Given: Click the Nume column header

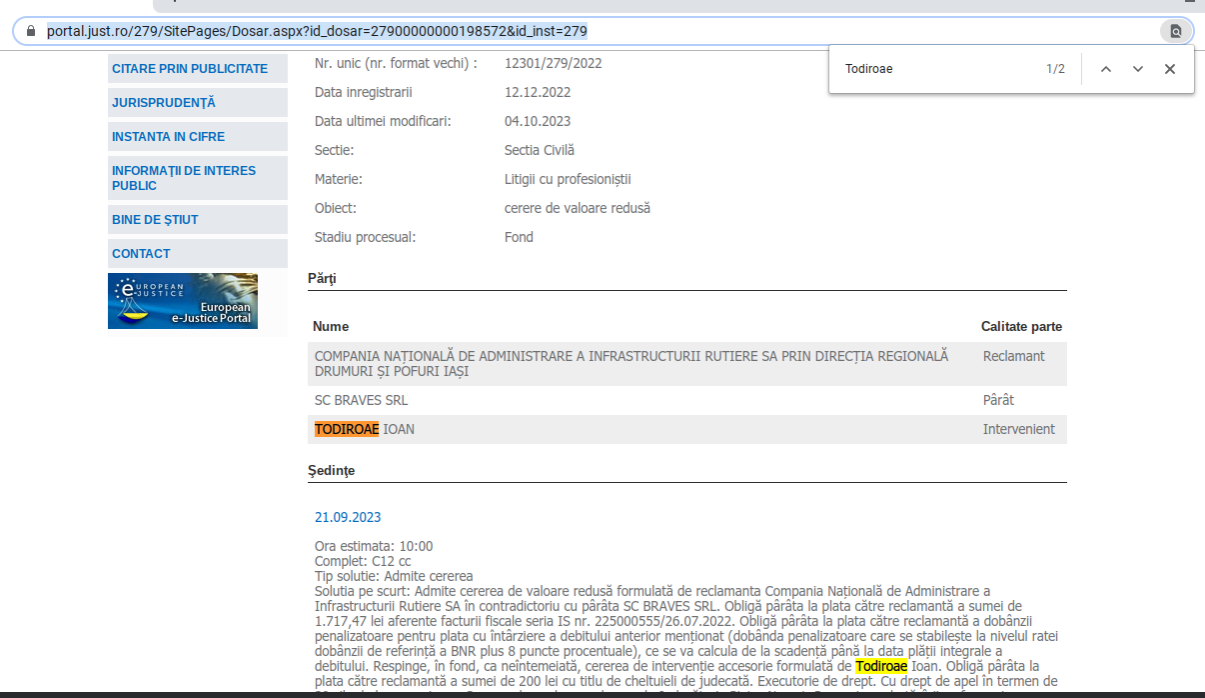Looking at the screenshot, I should tap(330, 327).
